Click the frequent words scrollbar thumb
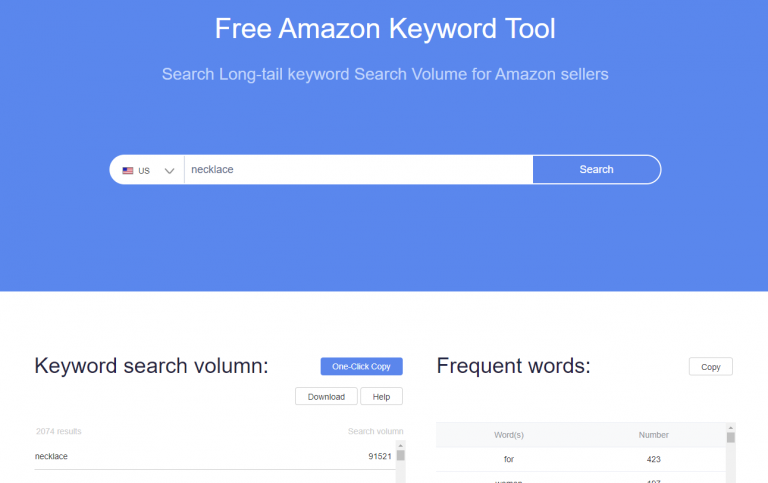This screenshot has width=768, height=483. (x=730, y=437)
